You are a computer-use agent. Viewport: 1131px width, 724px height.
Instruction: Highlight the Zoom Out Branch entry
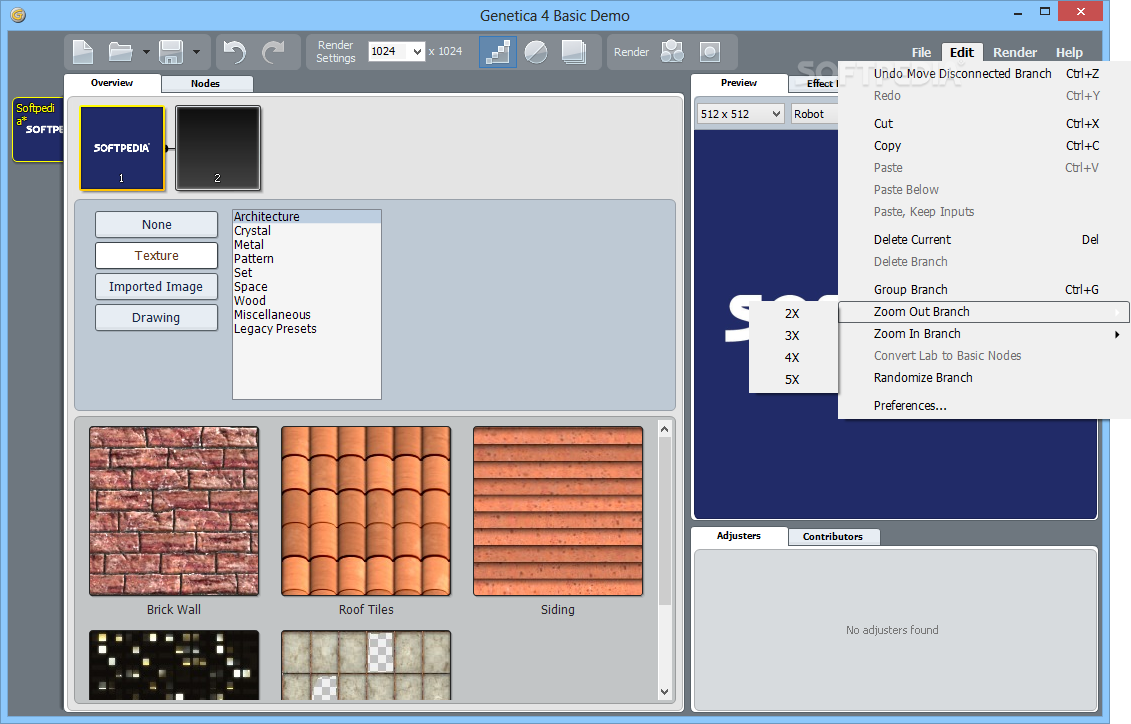point(984,312)
